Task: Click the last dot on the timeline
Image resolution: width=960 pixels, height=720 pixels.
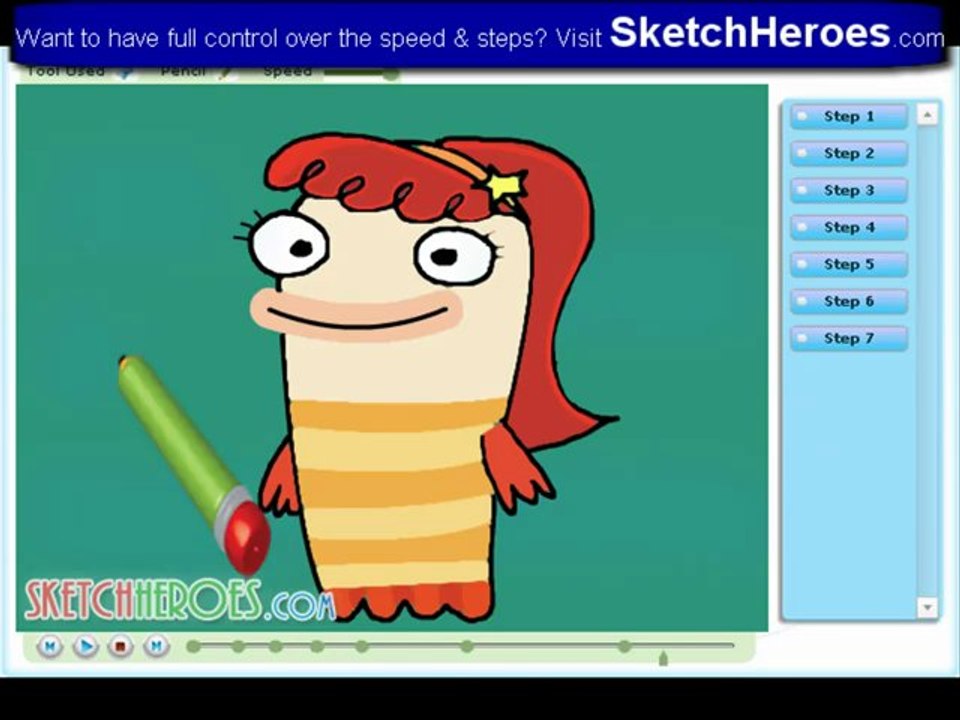Action: click(x=624, y=646)
